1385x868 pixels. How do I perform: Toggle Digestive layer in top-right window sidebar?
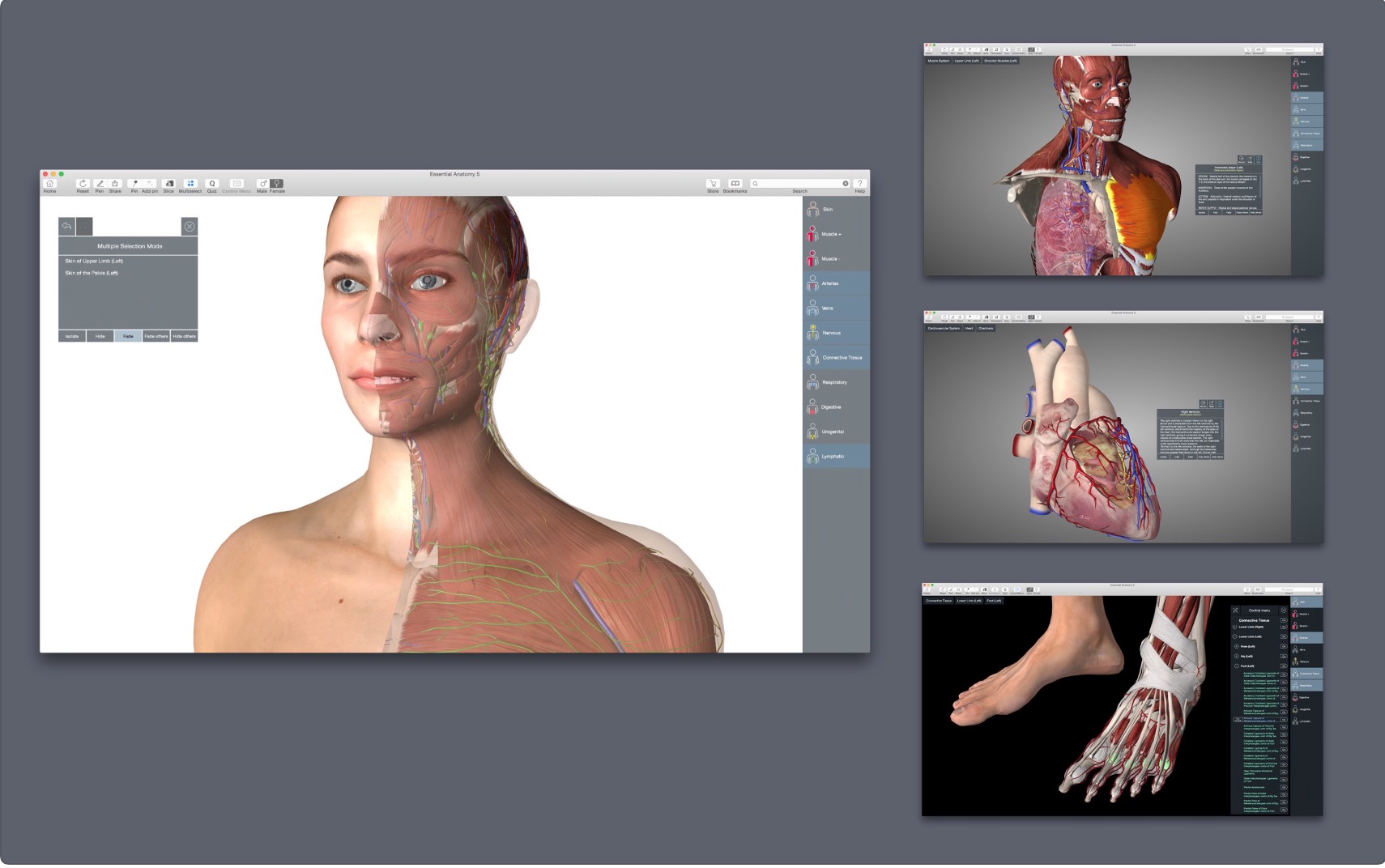click(1306, 157)
